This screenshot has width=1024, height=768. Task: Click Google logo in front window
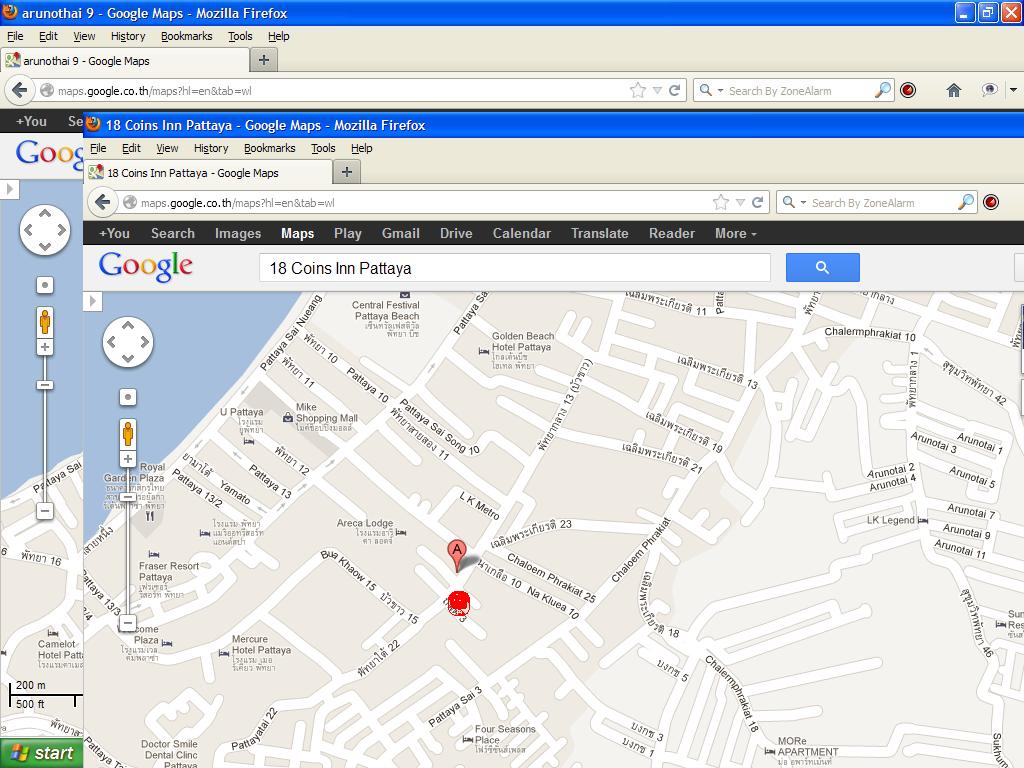pos(146,266)
